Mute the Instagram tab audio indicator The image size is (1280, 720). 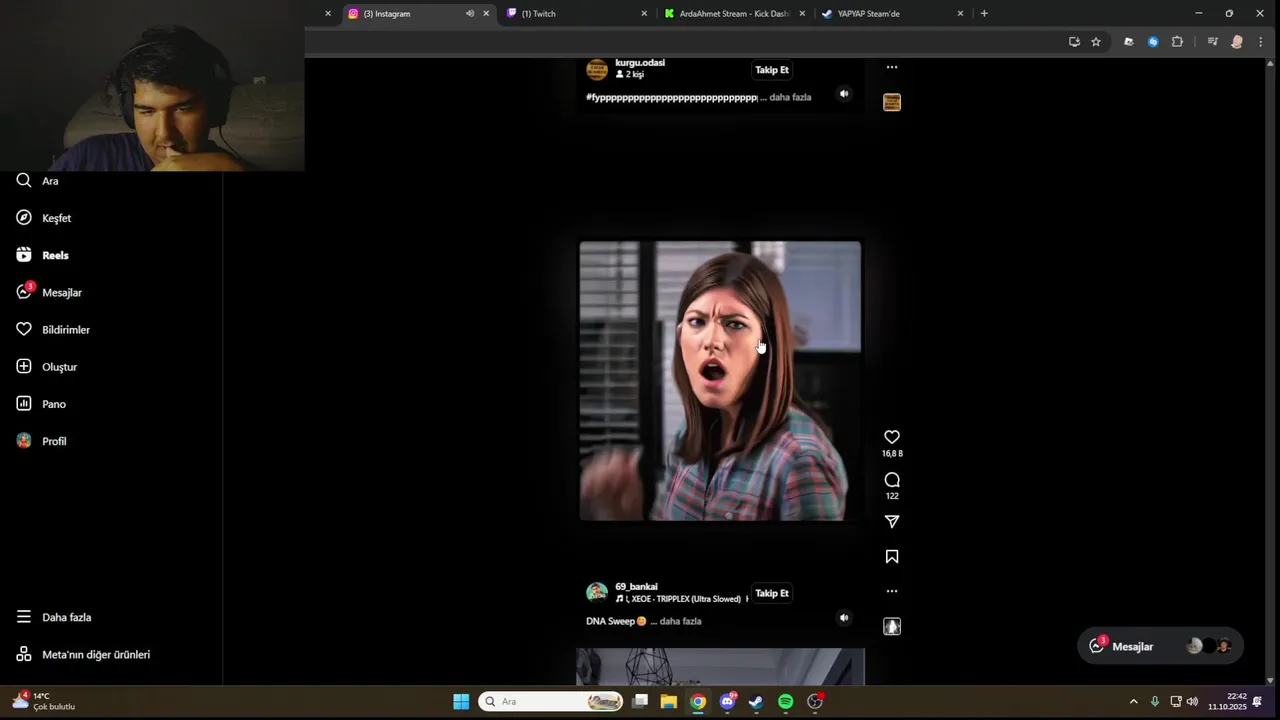coord(470,14)
